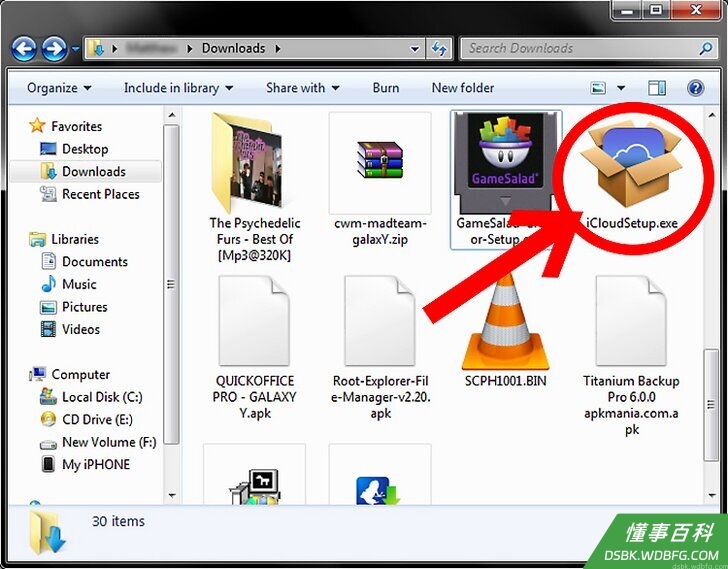The height and width of the screenshot is (569, 728).
Task: Click the SCPH1001.BIN file name
Action: pos(505,381)
